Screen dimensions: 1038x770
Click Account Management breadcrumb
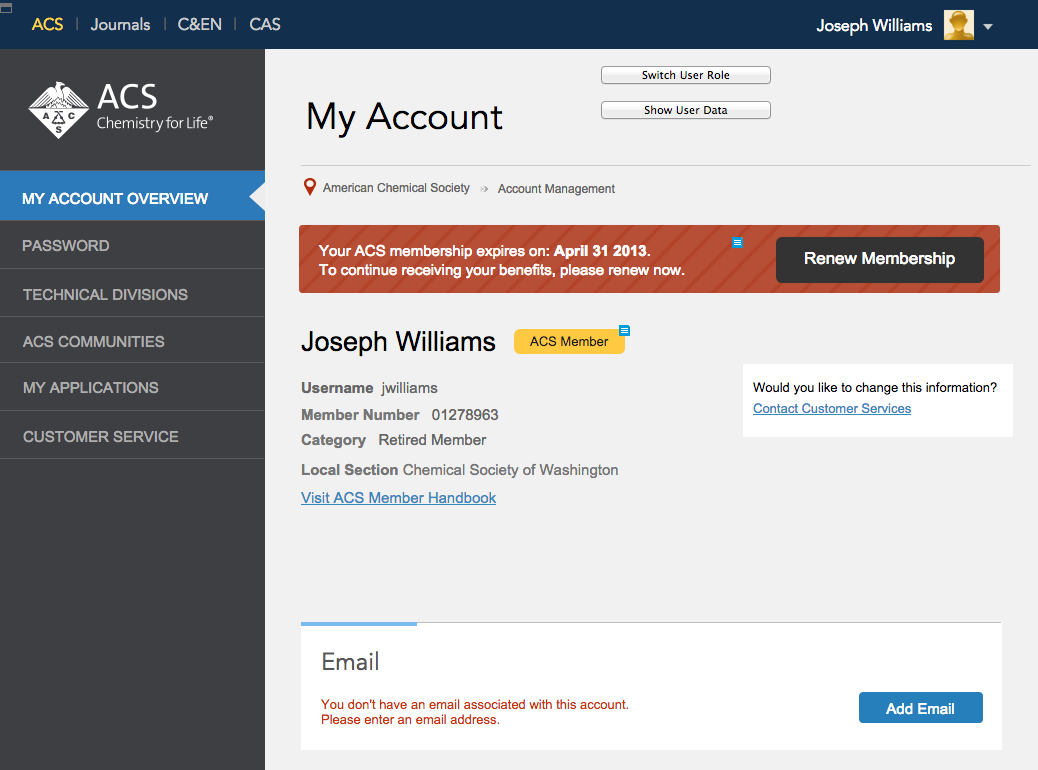556,189
